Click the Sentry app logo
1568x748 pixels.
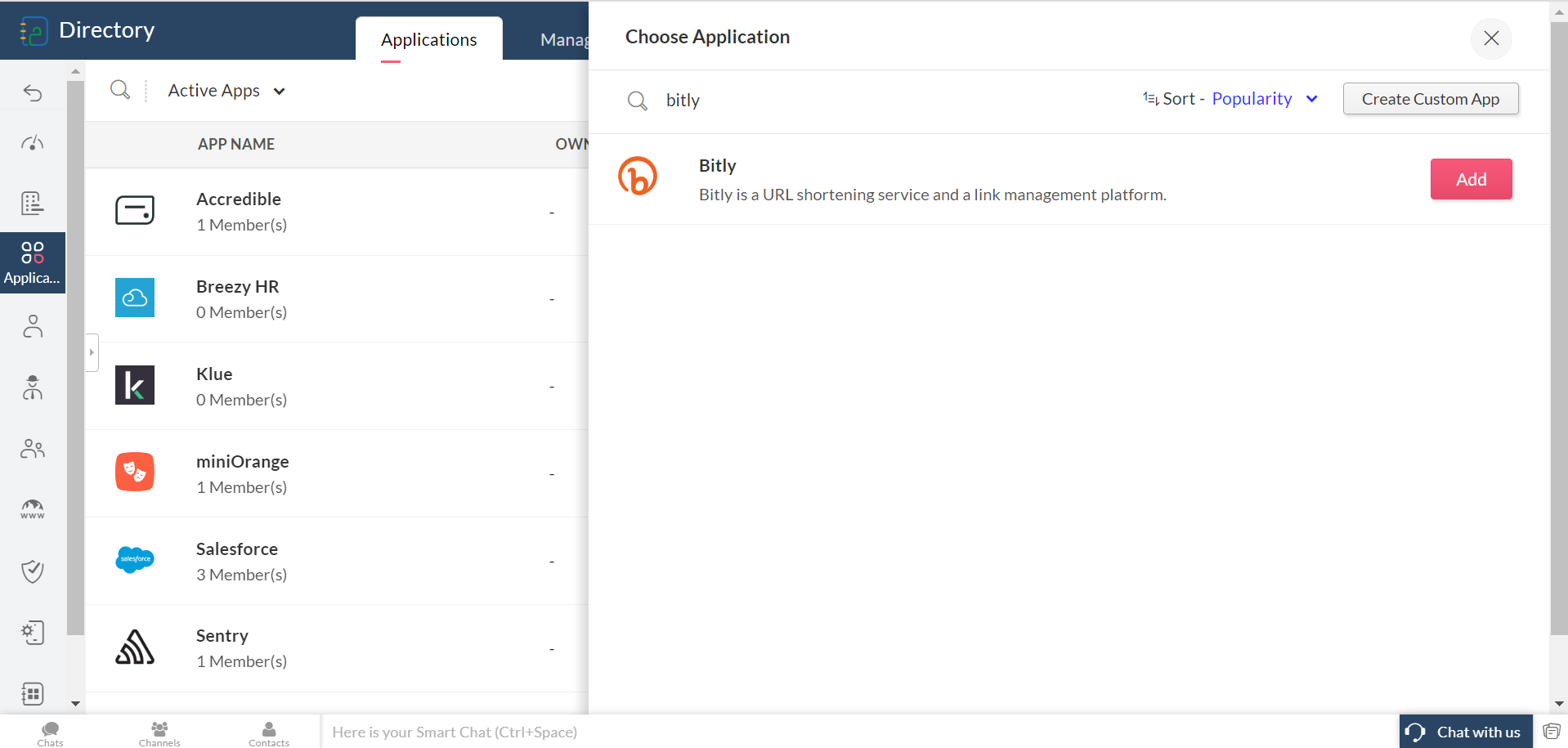tap(135, 647)
